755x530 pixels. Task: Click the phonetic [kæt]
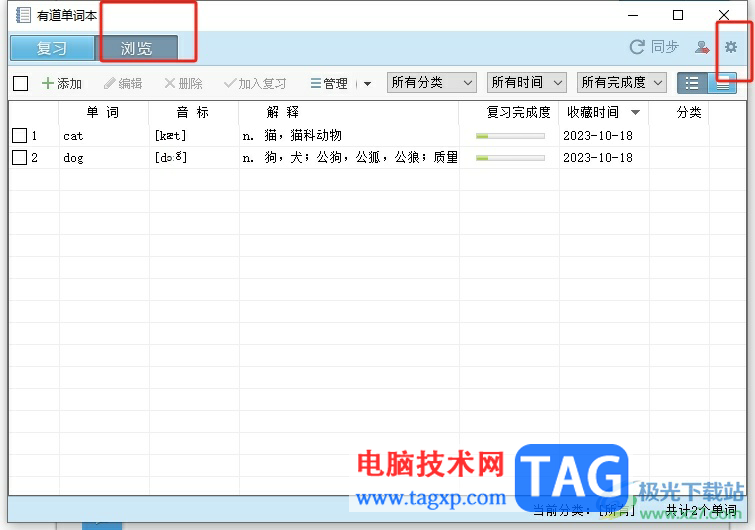[170, 136]
